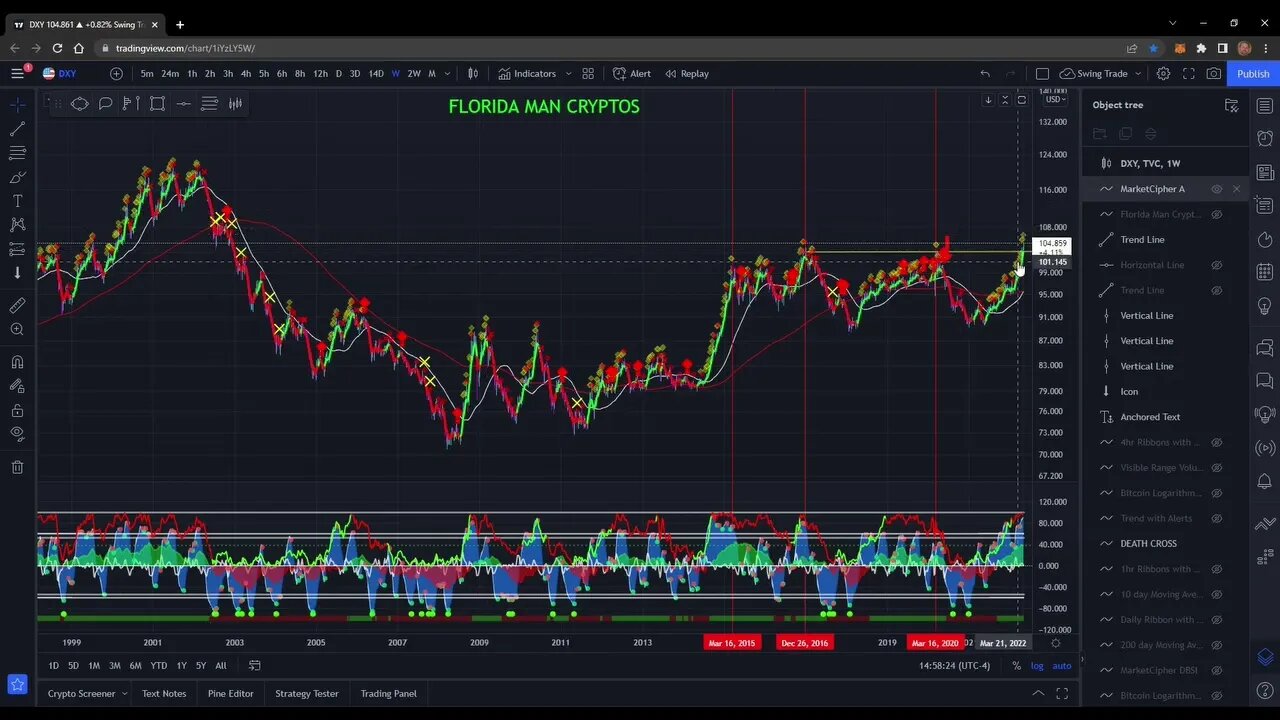Lock all drawing tools
Screen dimensions: 1280x720
pos(17,410)
